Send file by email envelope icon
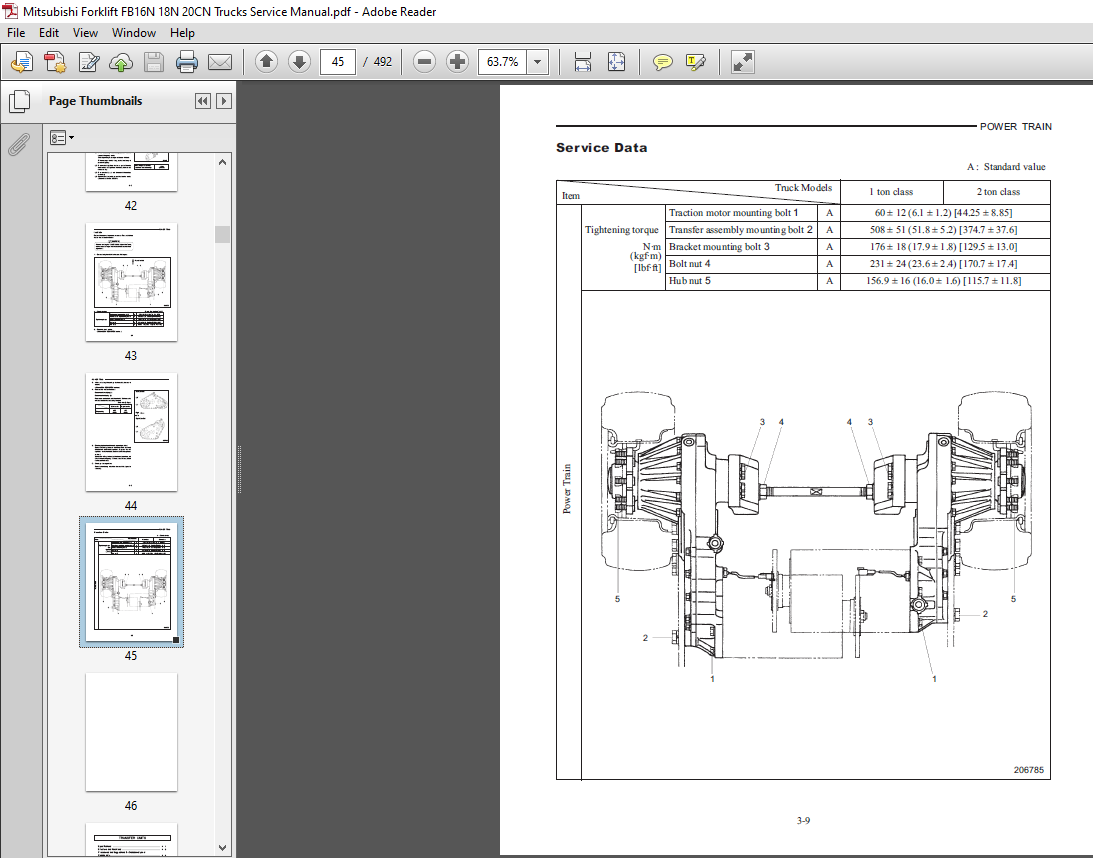 point(220,62)
